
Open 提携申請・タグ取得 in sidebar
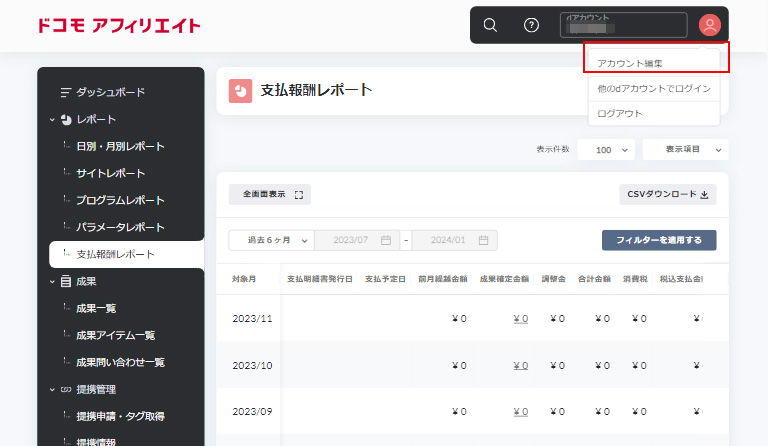(x=120, y=417)
